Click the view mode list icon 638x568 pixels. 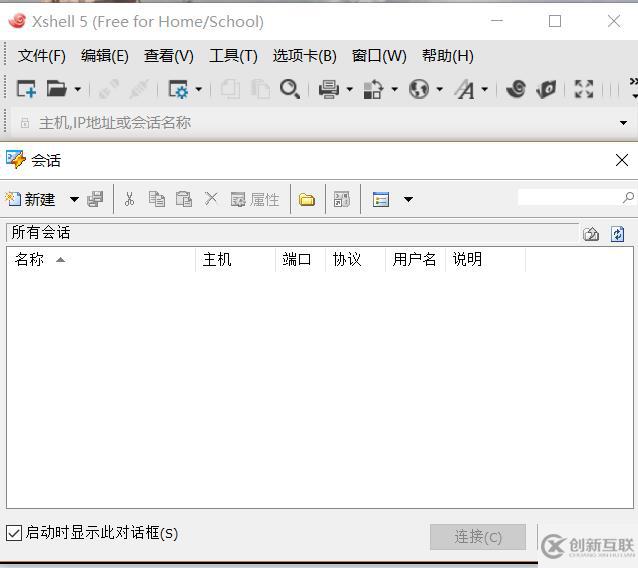381,199
